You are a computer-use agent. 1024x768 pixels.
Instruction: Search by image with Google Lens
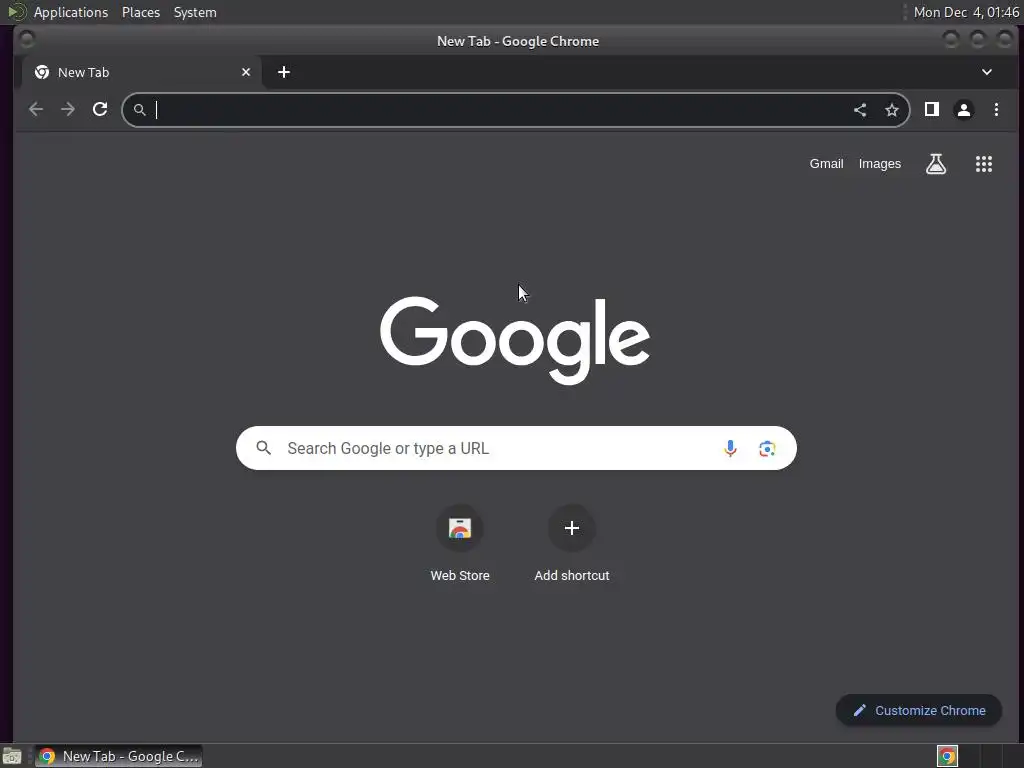(x=767, y=448)
